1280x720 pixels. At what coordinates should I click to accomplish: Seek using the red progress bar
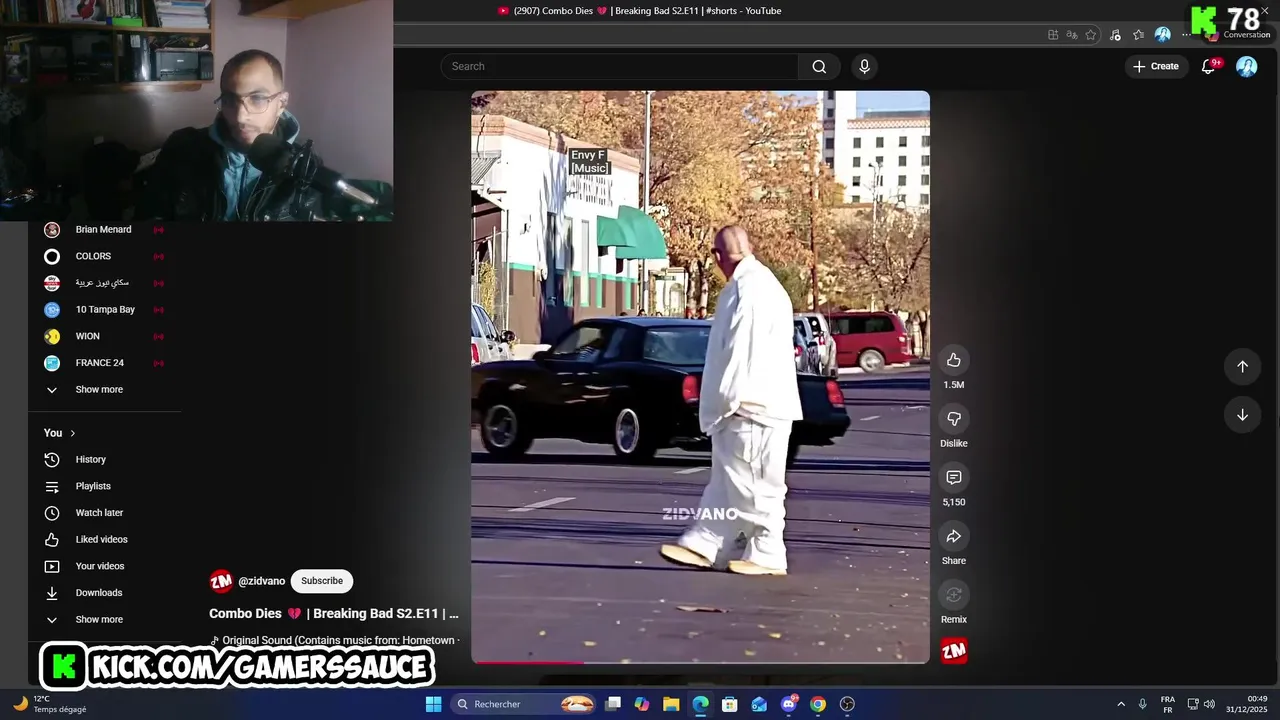(700, 661)
